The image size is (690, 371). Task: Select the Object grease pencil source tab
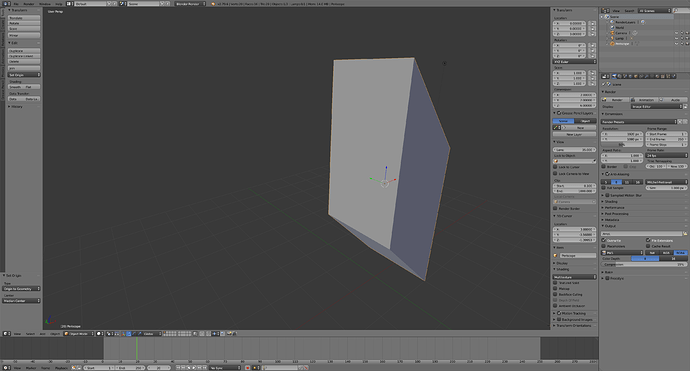pos(585,121)
